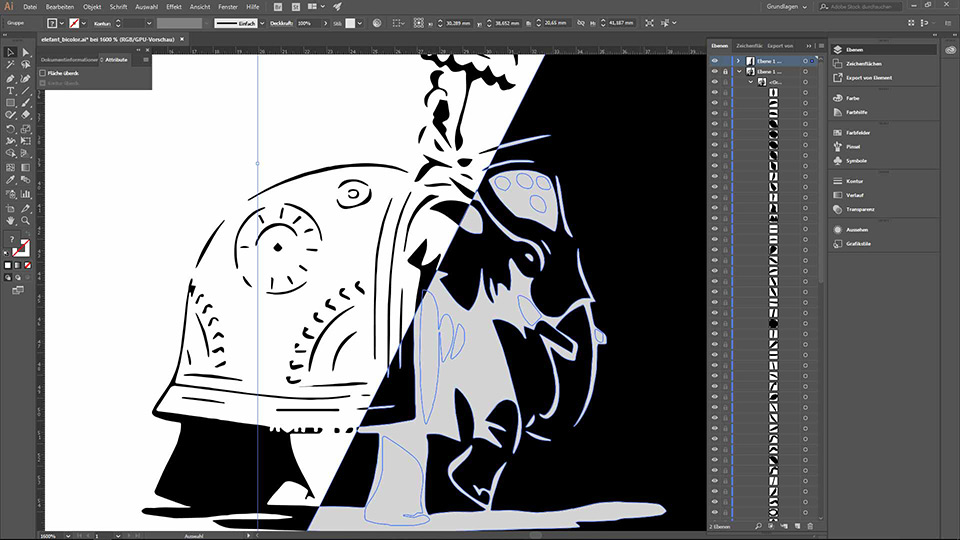Toggle visibility of the group sublayer row
Image resolution: width=960 pixels, height=540 pixels.
tap(714, 82)
